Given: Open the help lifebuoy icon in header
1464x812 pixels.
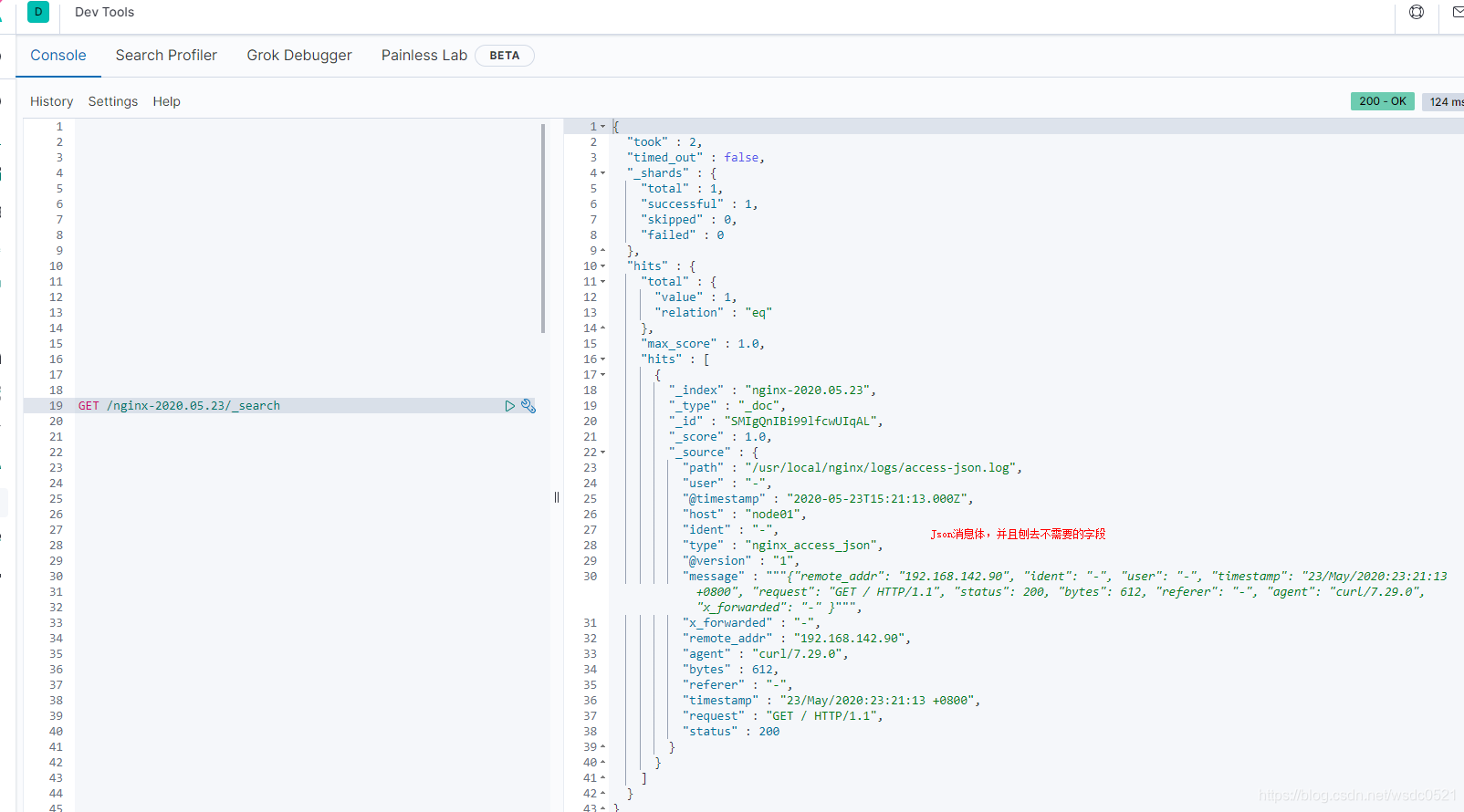Looking at the screenshot, I should [x=1417, y=12].
